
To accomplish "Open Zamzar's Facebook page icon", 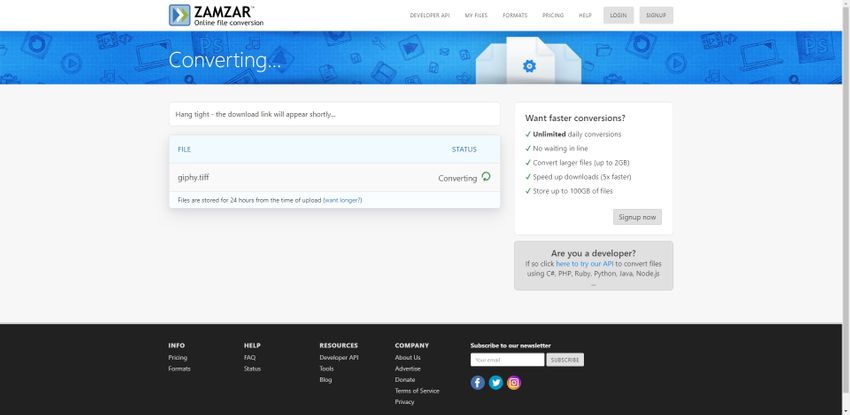I will click(x=478, y=382).
